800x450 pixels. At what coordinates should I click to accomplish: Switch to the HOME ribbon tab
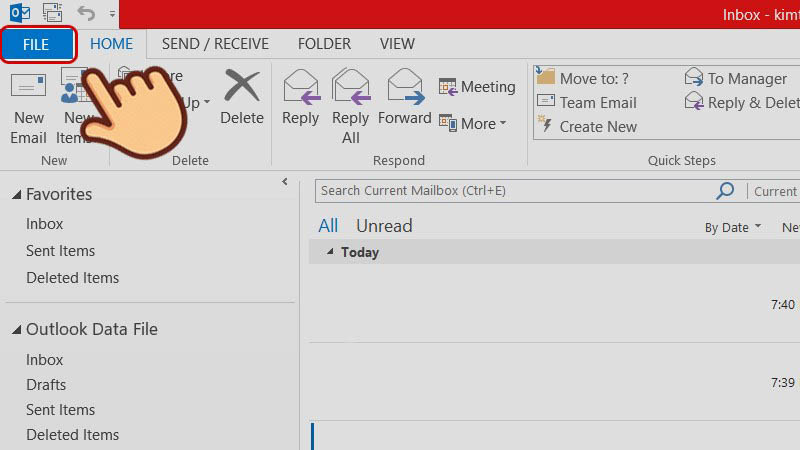(111, 44)
